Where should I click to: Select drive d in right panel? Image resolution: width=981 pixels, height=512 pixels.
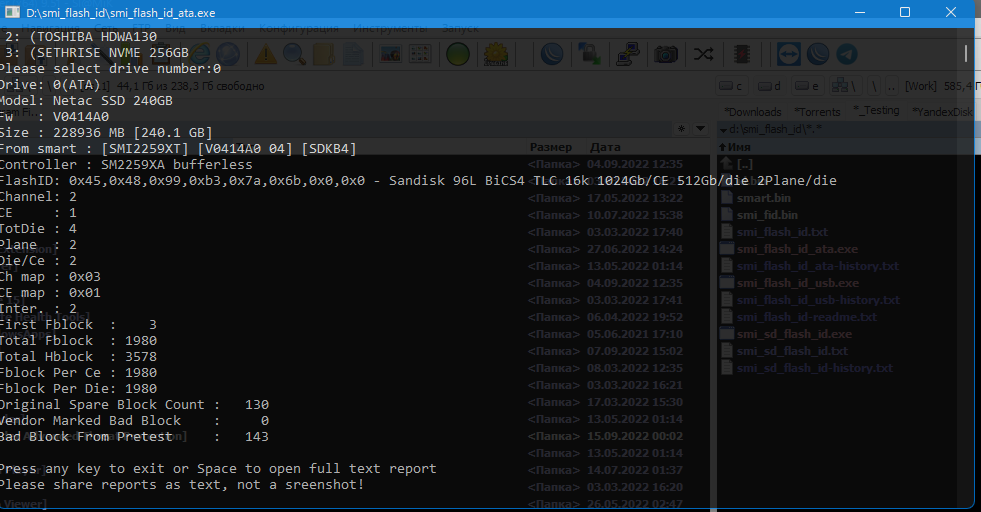[x=770, y=86]
